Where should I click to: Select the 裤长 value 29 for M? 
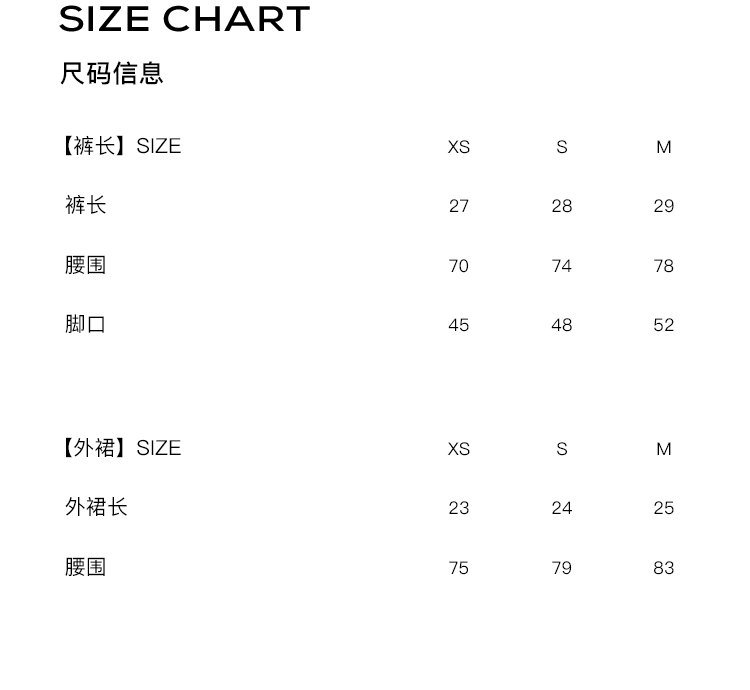[664, 206]
